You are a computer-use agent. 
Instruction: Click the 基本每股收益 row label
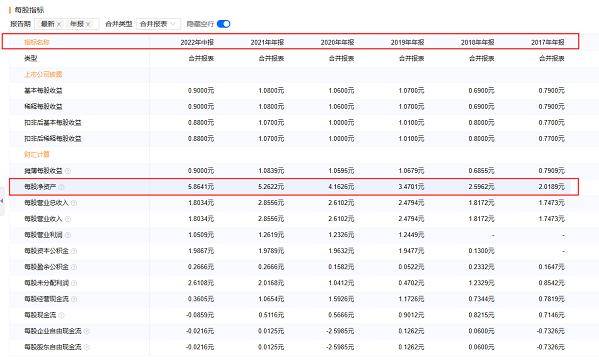point(43,91)
